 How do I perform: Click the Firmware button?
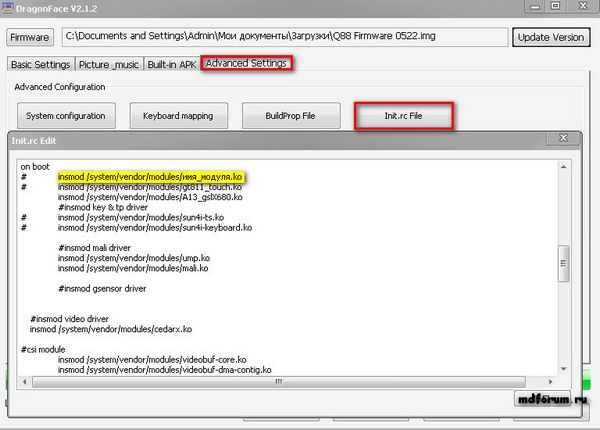[30, 37]
